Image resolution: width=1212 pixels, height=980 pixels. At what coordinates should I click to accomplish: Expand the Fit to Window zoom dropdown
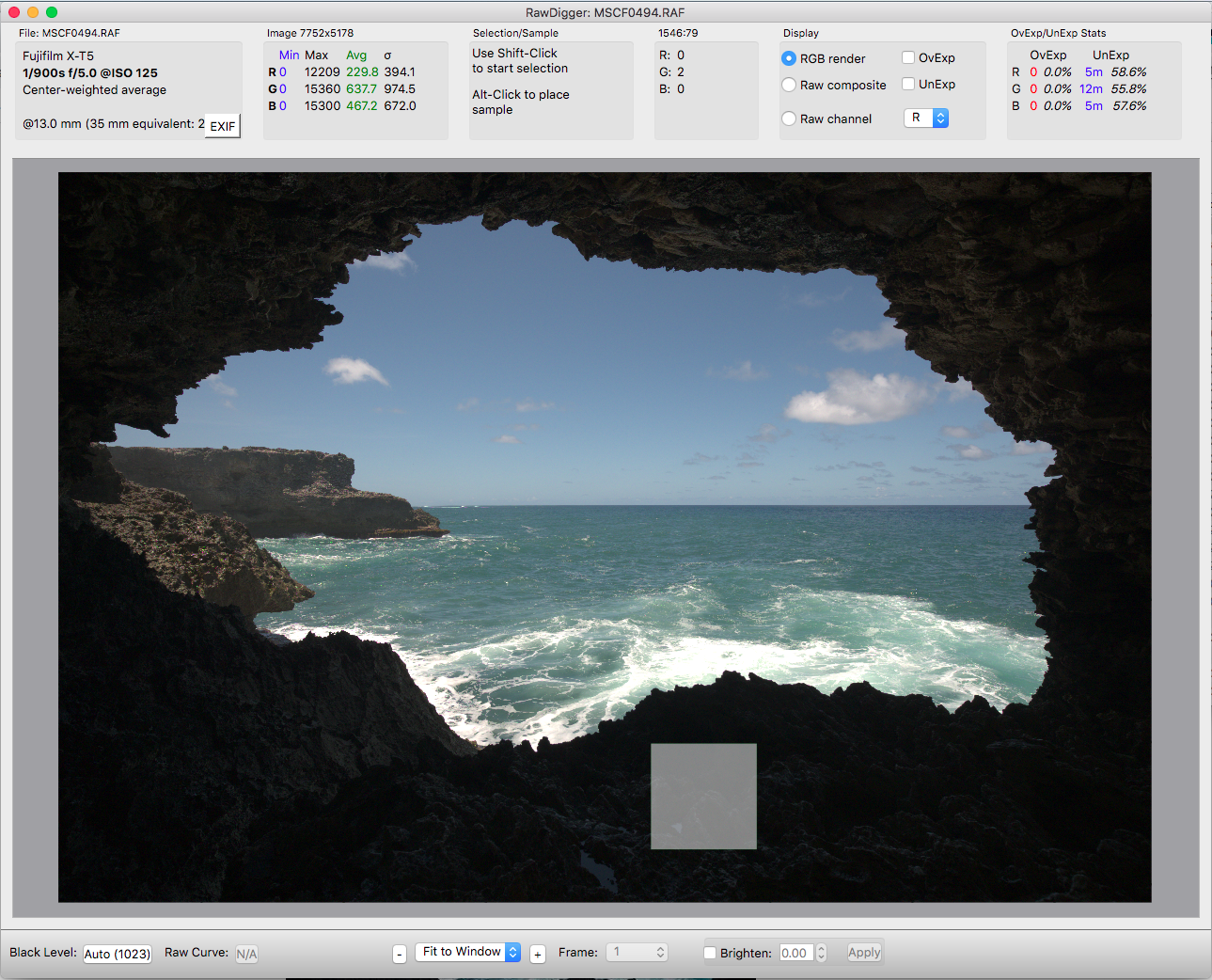pos(467,952)
